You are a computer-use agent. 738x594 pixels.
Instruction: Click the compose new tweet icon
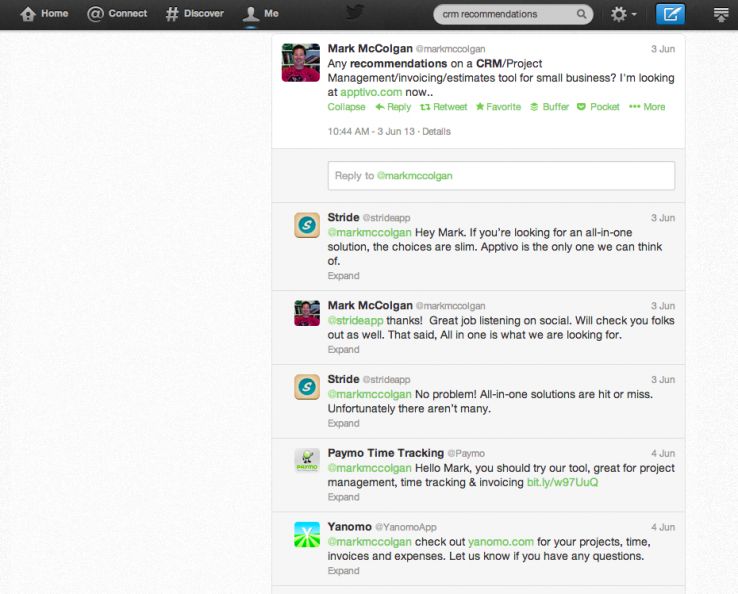pos(670,14)
